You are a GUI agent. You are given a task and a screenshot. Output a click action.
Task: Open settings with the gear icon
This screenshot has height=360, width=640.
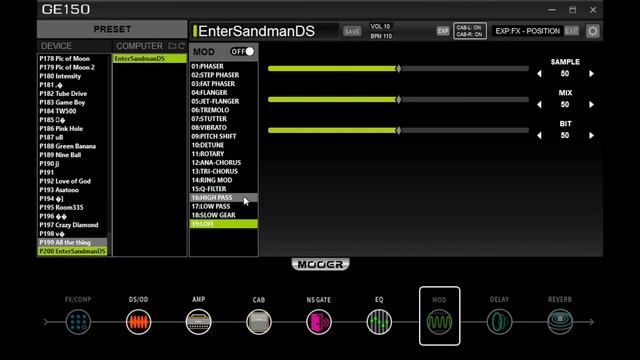click(593, 31)
